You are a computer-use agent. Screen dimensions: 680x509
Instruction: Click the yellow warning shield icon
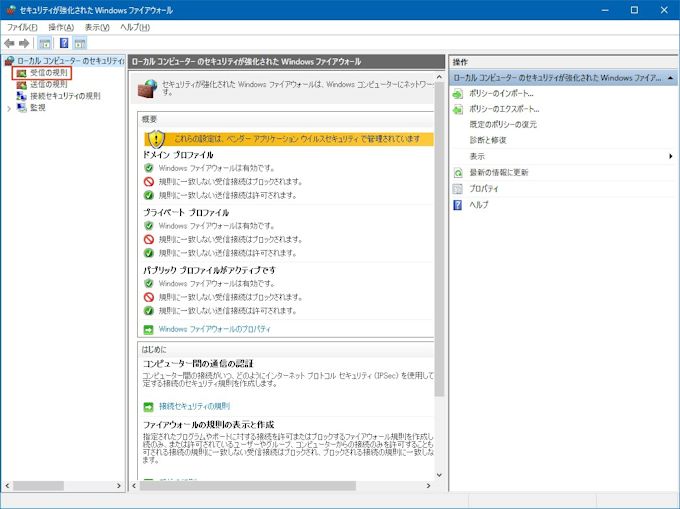(x=156, y=139)
